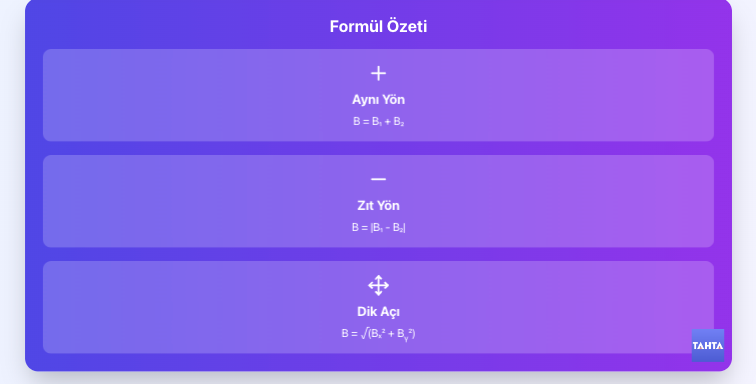Click the B₁ term in the Aynı Yön formula
The image size is (756, 384).
pyautogui.click(x=377, y=122)
